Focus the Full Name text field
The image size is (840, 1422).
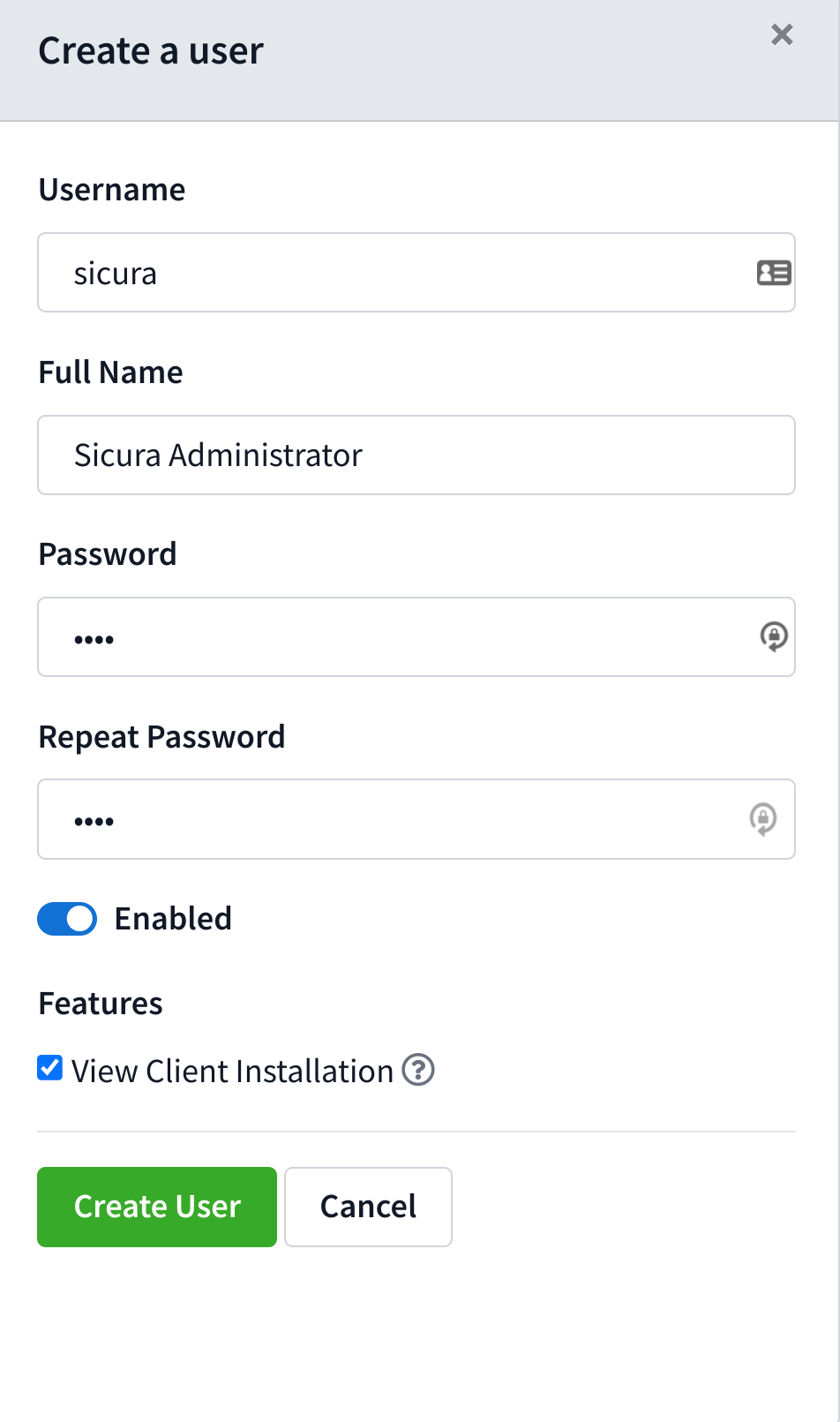point(416,455)
